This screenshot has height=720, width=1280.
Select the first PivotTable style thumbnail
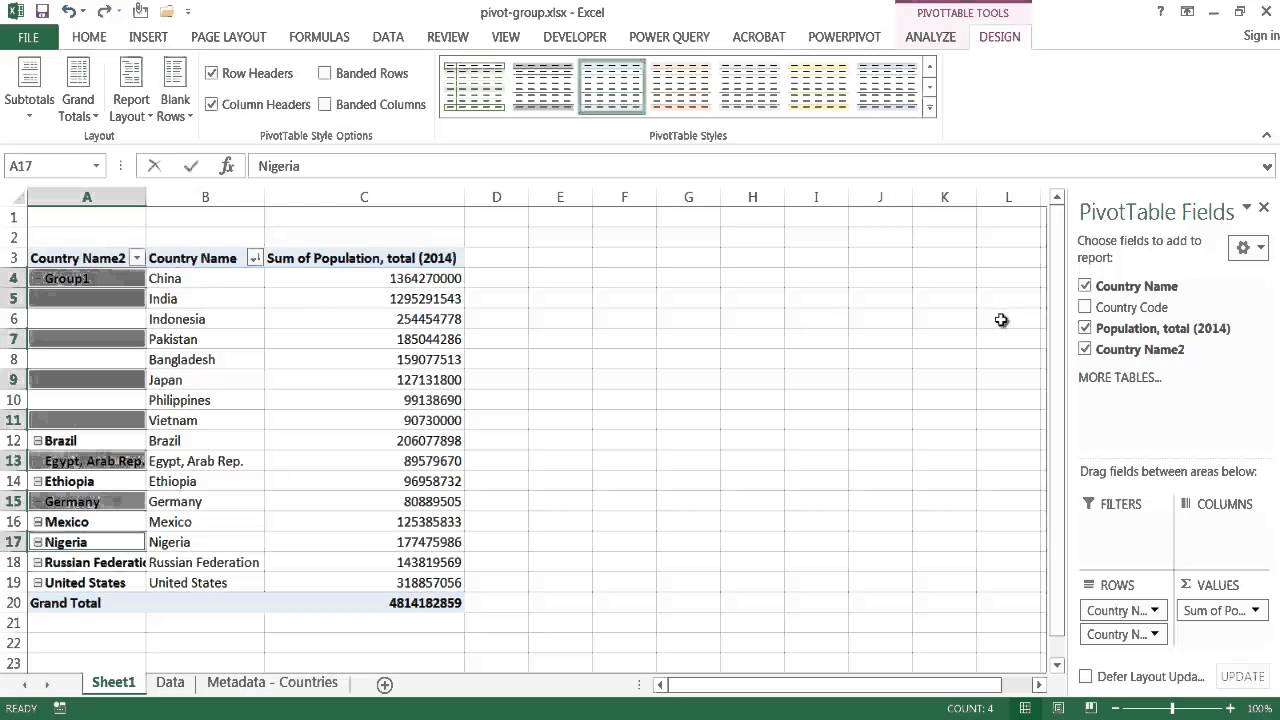coord(474,87)
